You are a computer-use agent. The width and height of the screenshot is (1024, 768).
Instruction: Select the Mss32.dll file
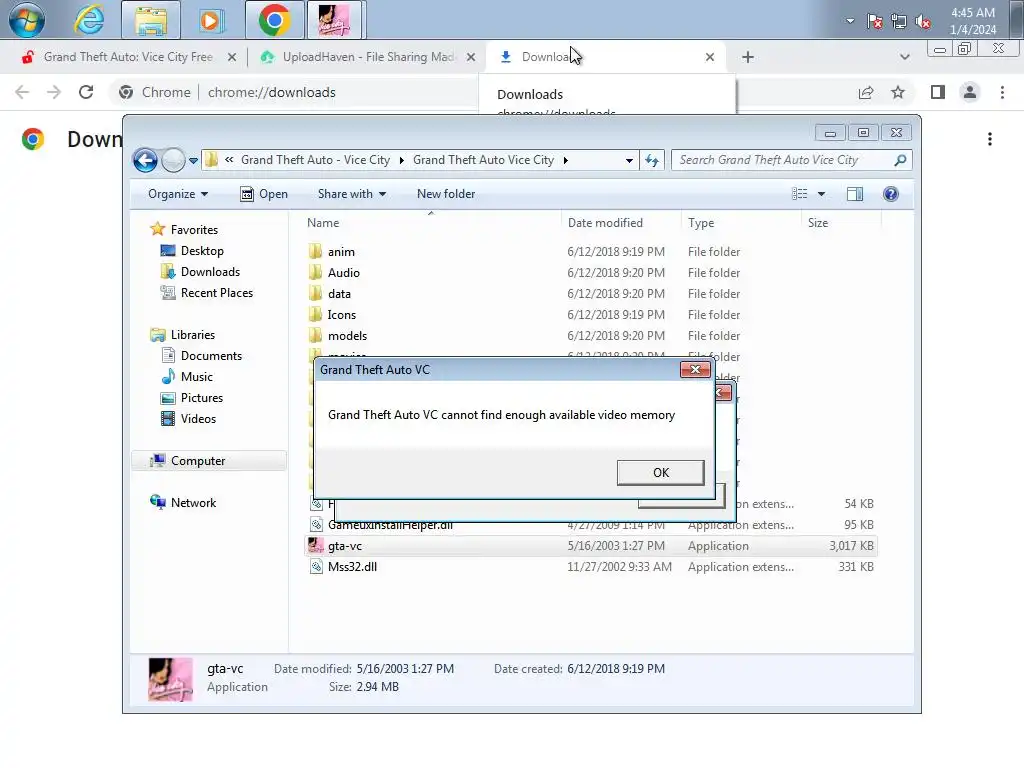[591, 567]
